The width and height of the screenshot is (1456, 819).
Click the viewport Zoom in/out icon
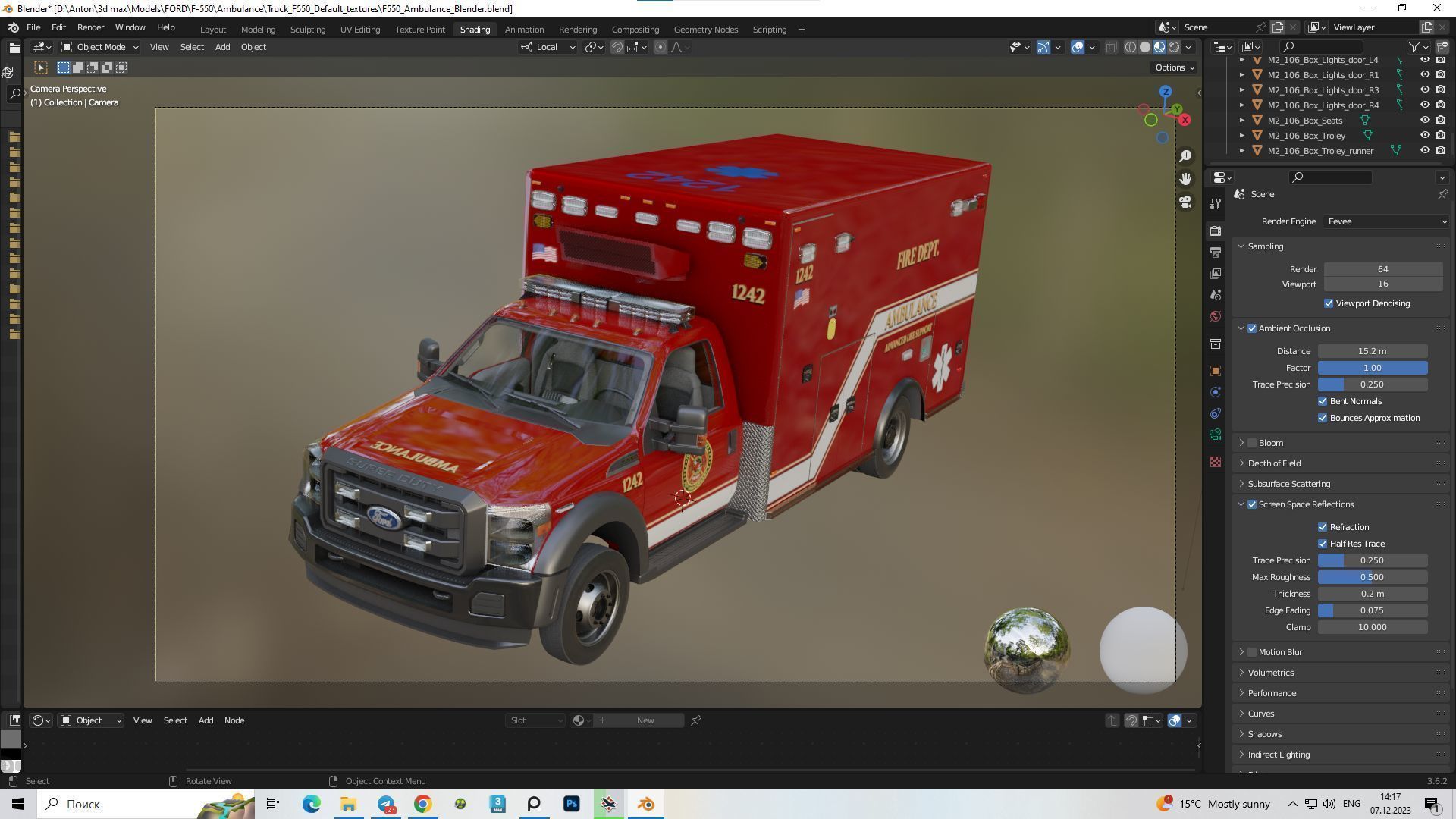pyautogui.click(x=1185, y=155)
